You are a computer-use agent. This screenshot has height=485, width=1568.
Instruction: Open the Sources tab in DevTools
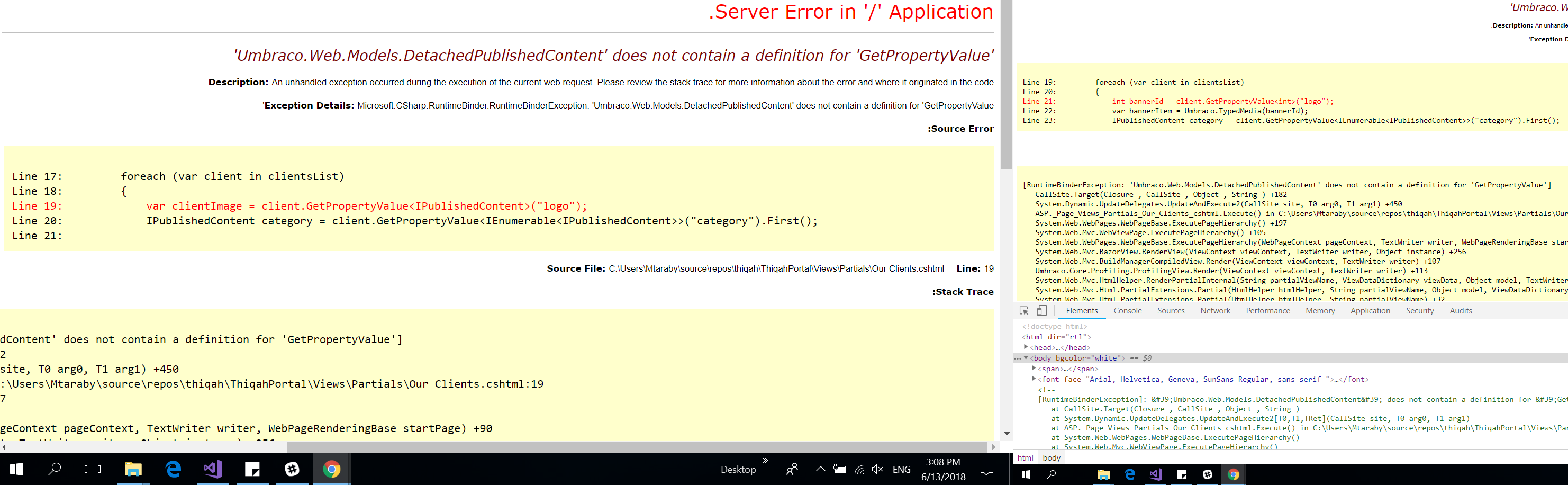[1171, 311]
